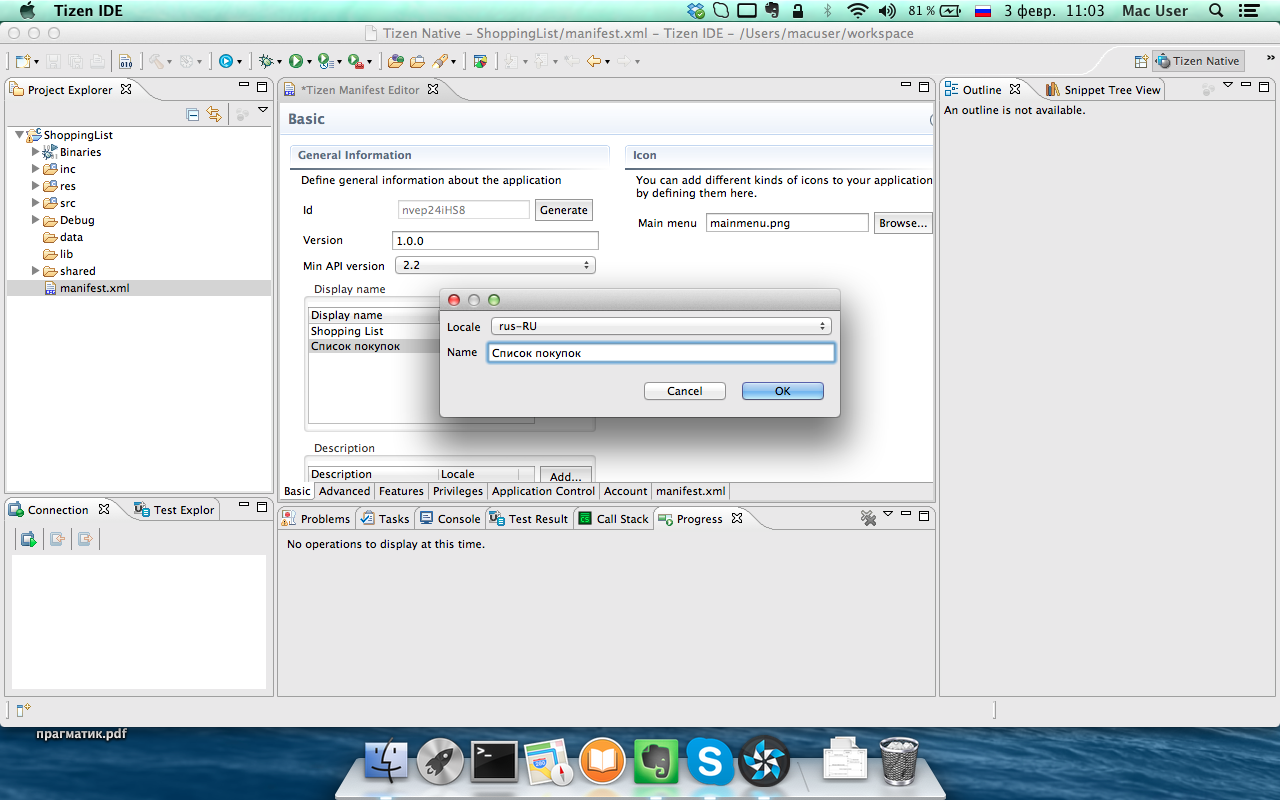Click the Wi-Fi status menu bar icon
The image size is (1280, 800).
[857, 11]
